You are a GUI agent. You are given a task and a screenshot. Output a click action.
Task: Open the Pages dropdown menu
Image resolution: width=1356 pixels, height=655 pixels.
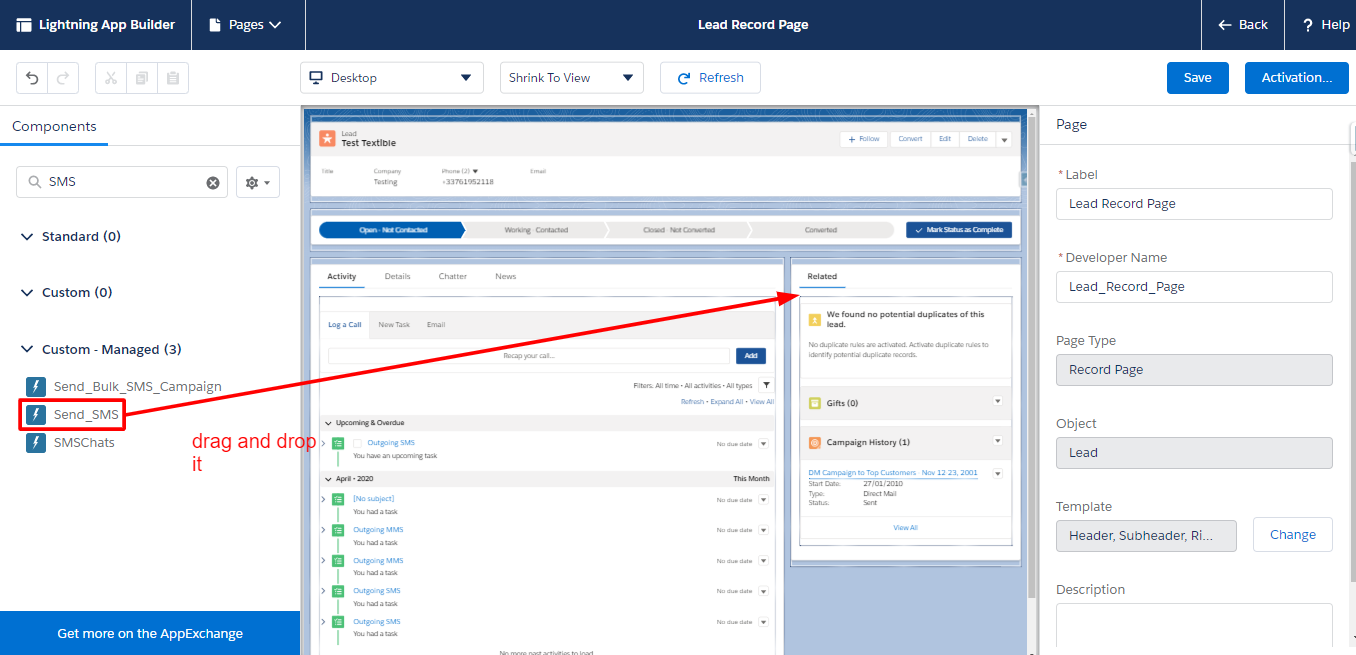pyautogui.click(x=245, y=25)
